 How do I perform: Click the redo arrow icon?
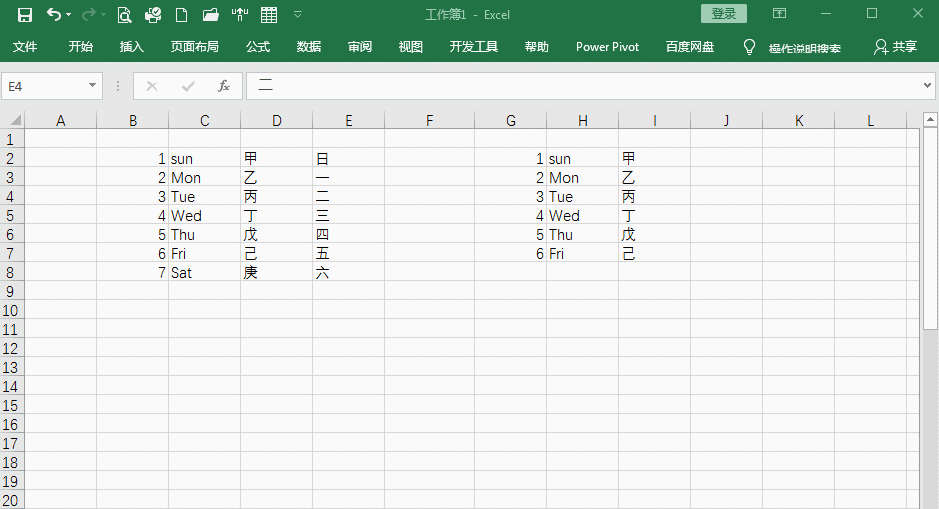point(89,14)
